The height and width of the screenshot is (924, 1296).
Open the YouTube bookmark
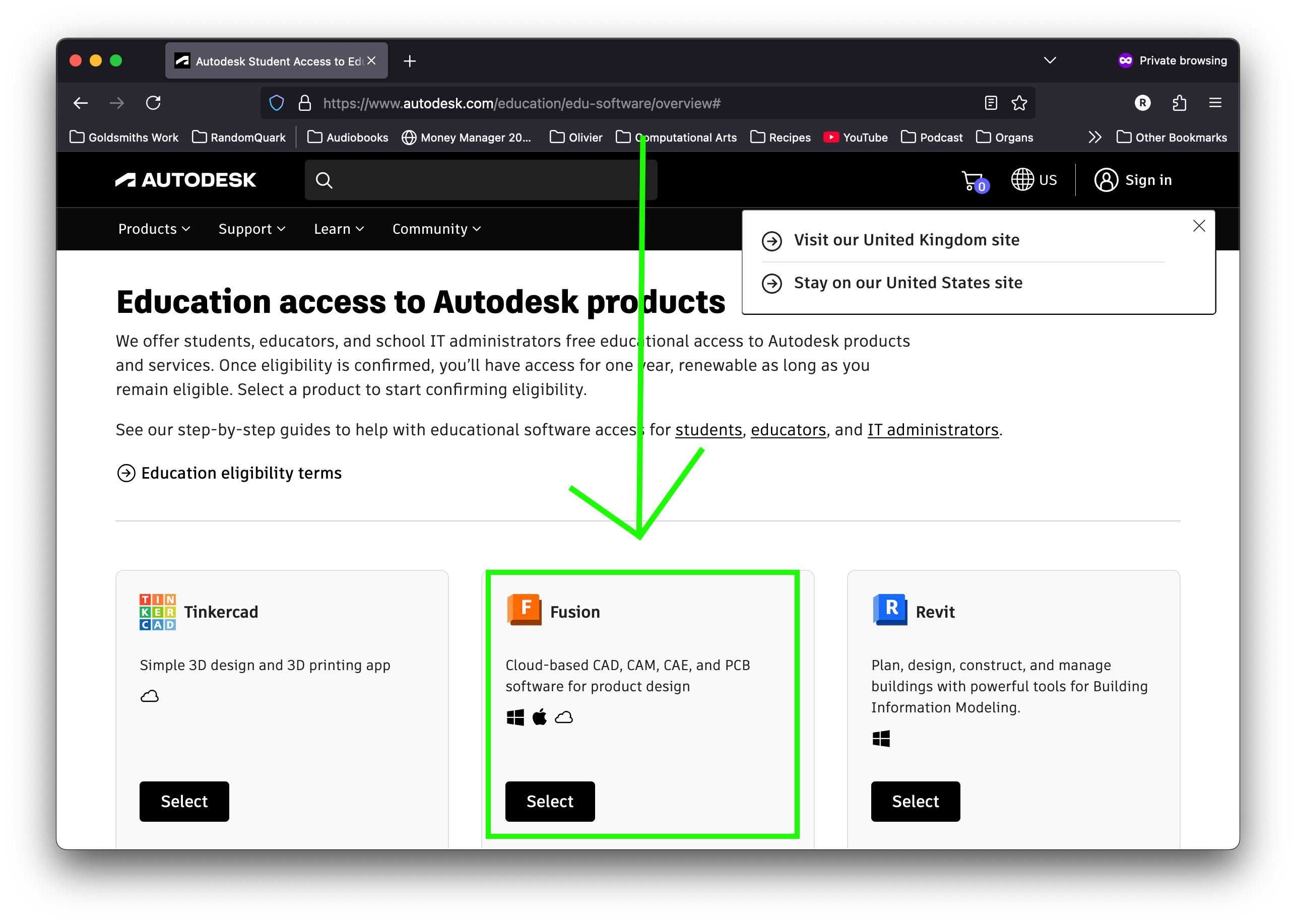coord(856,137)
